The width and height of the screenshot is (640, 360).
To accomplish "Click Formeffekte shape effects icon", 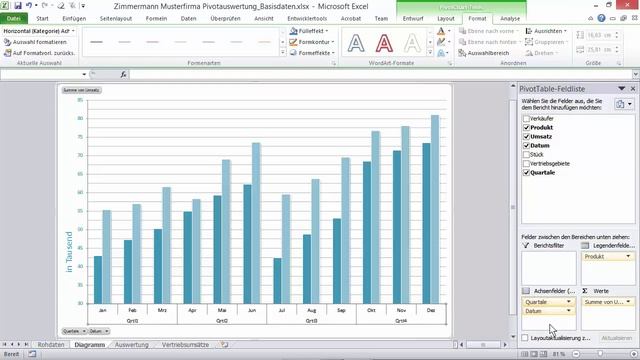I will [293, 53].
